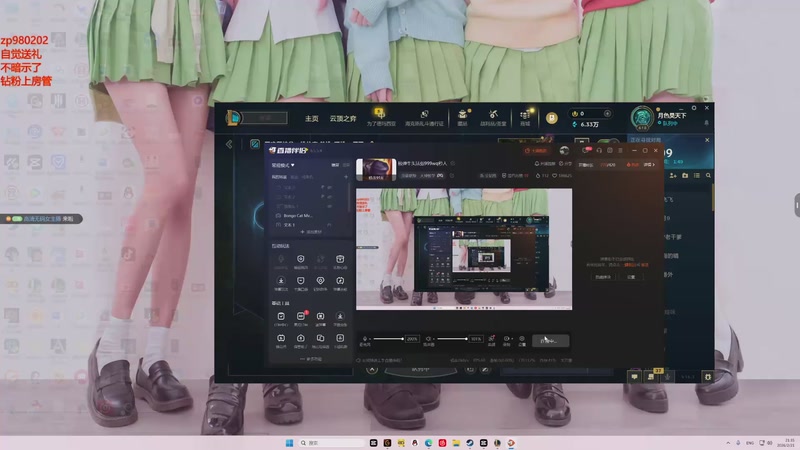Screen dimensions: 800x450
Task: Click the record icon next to the live button
Action: click(507, 339)
